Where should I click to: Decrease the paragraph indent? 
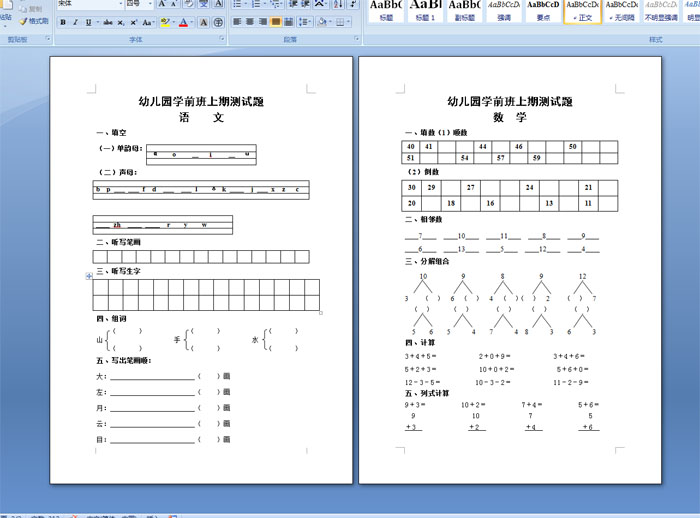(x=293, y=4)
